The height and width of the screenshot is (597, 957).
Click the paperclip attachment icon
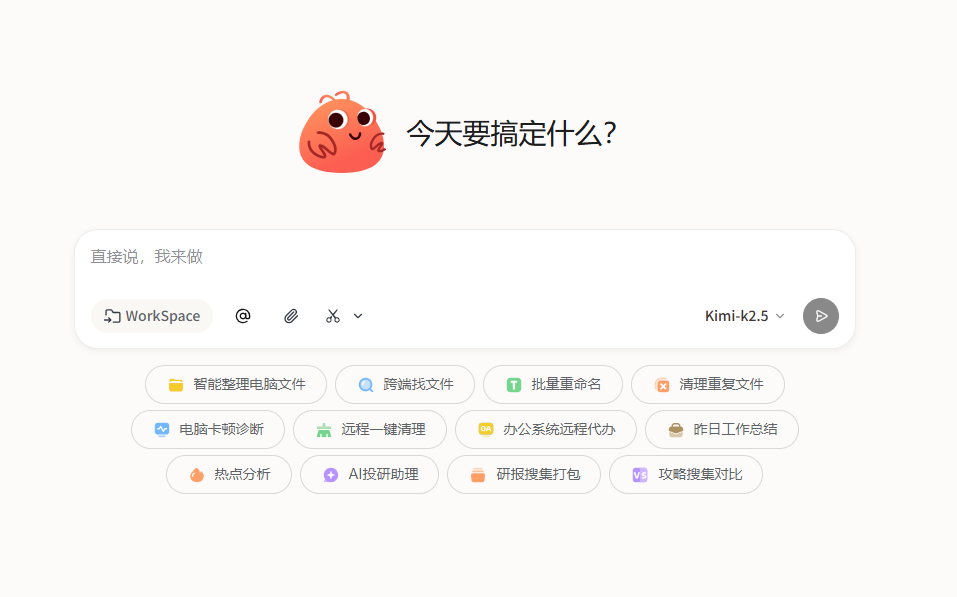coord(291,316)
